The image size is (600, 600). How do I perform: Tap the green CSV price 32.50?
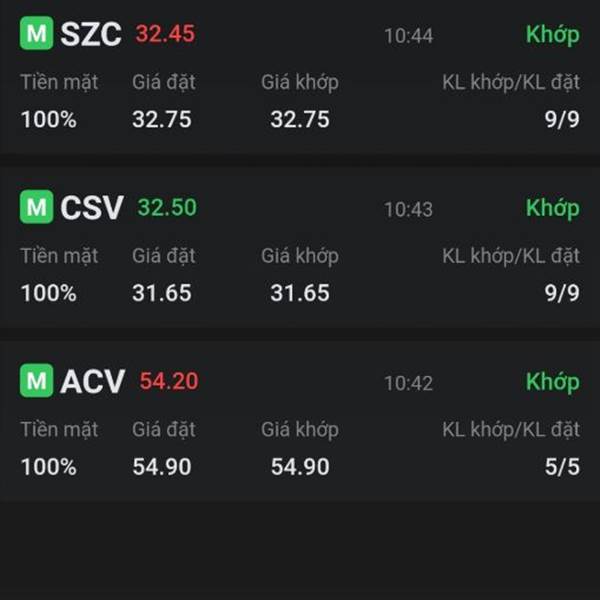pos(167,208)
